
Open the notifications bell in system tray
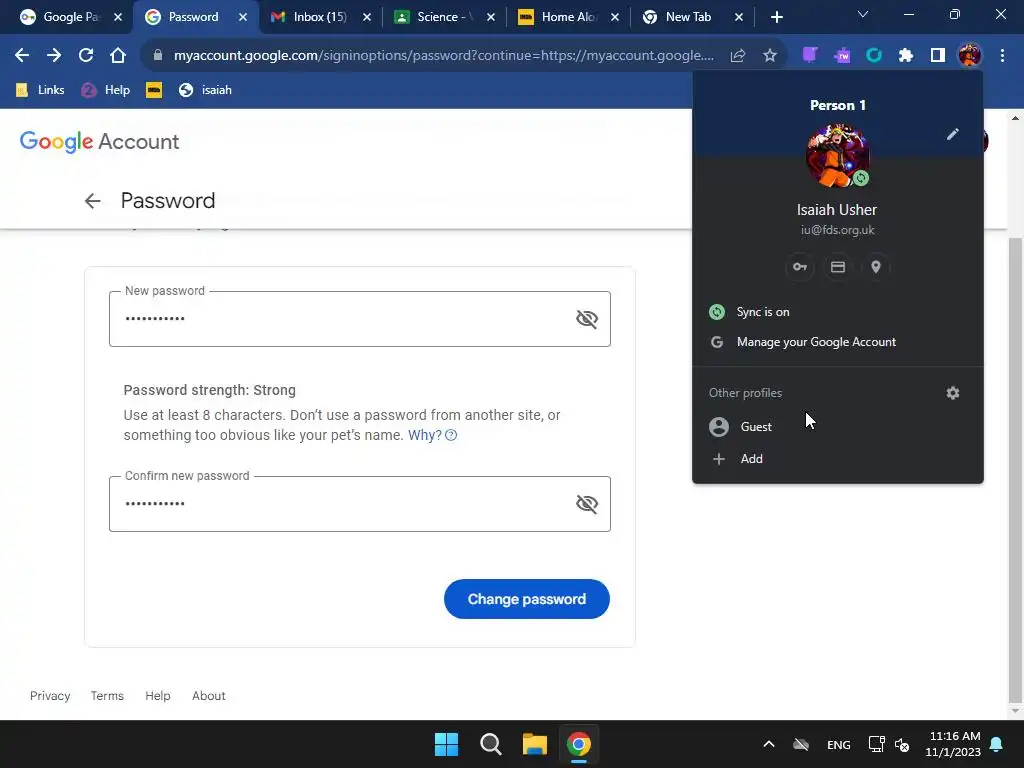tap(997, 744)
